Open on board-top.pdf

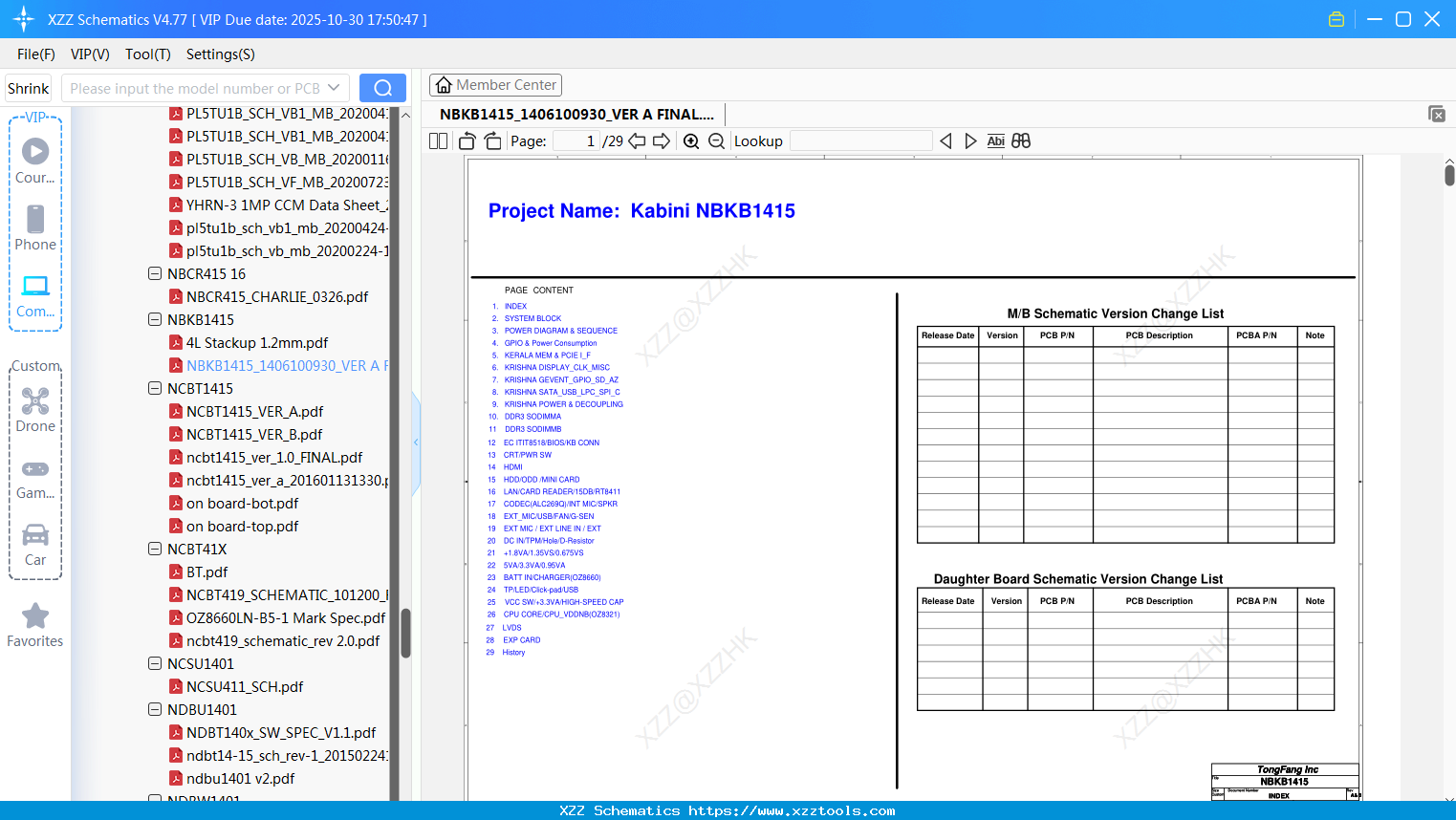(x=242, y=526)
